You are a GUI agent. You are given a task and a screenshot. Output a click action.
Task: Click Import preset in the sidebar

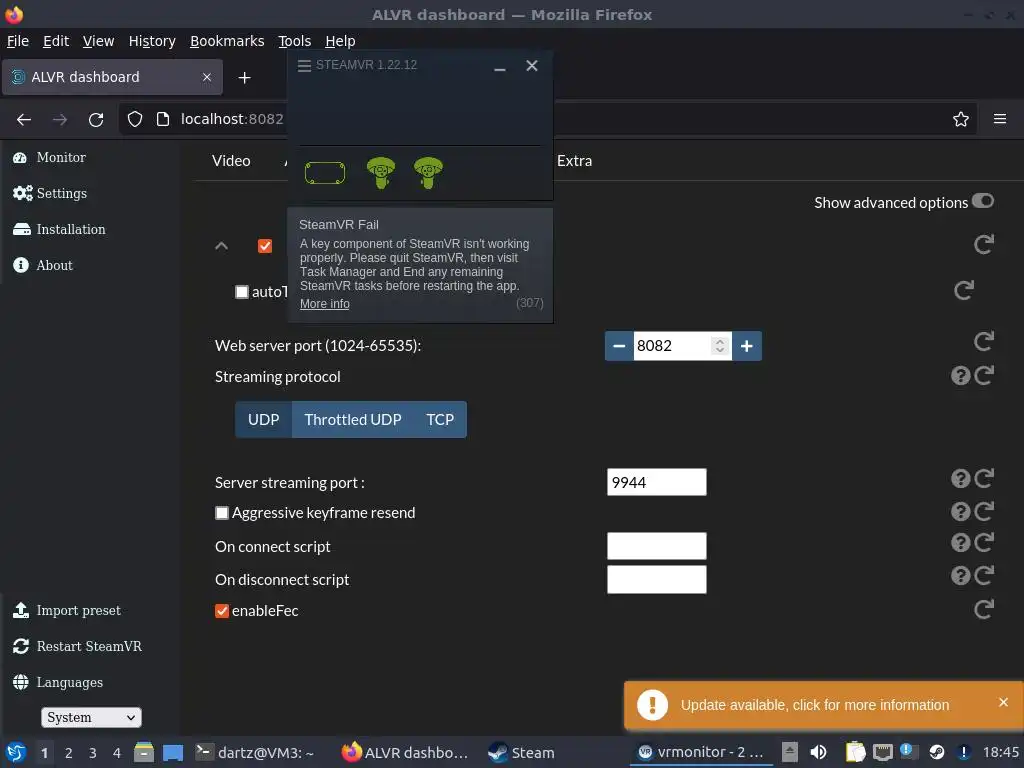67,611
